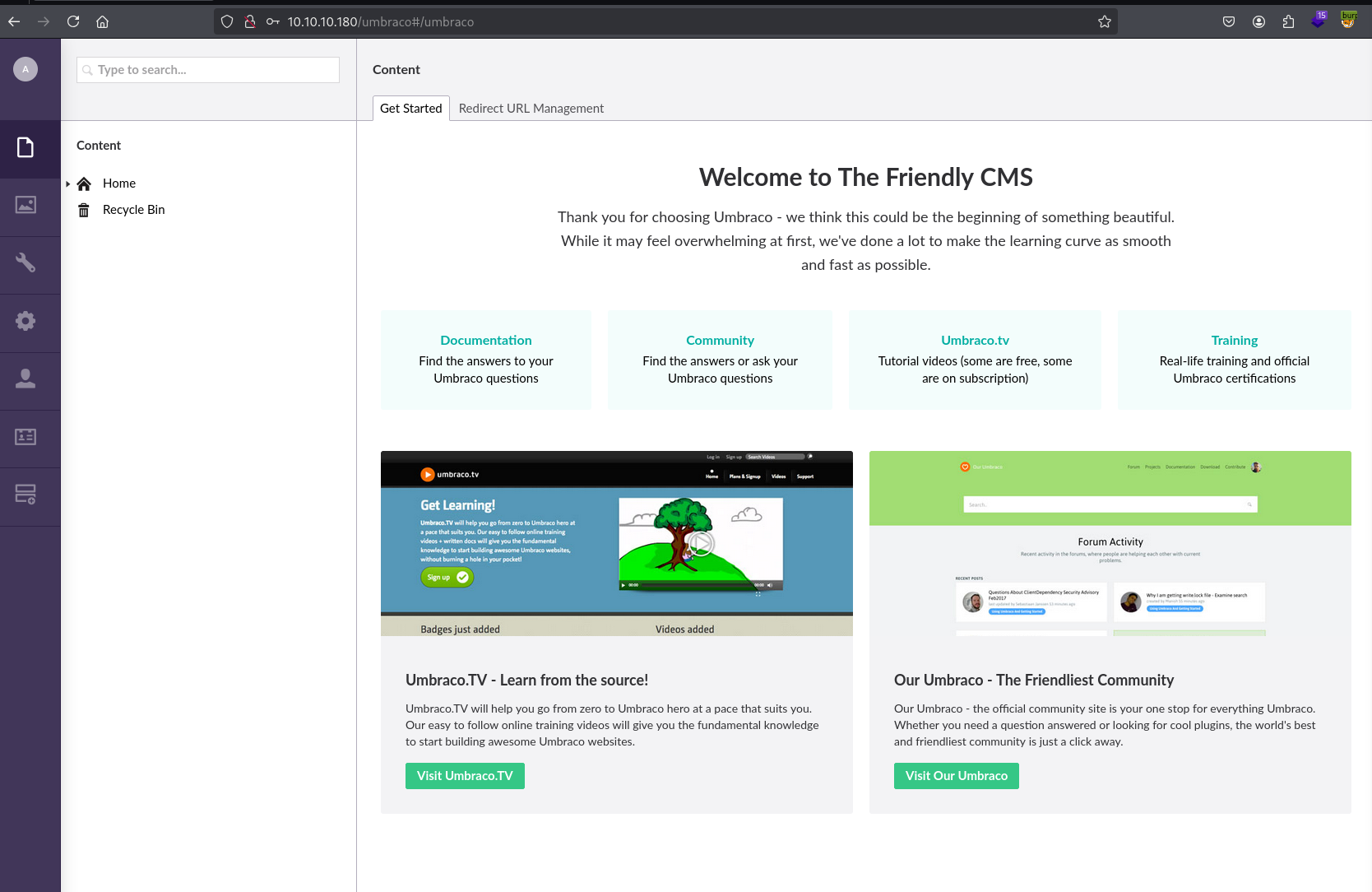The height and width of the screenshot is (892, 1372).
Task: Click the Recycle Bin trash icon
Action: click(84, 210)
